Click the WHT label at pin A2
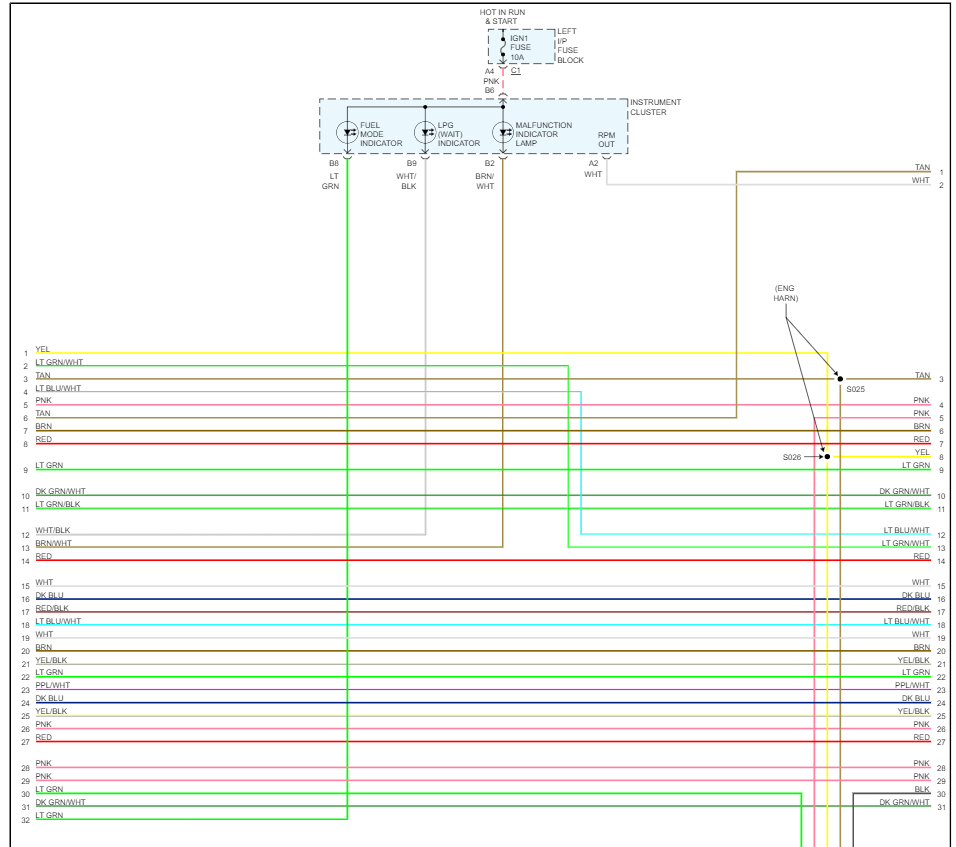Viewport: 956px width, 847px height. [593, 175]
